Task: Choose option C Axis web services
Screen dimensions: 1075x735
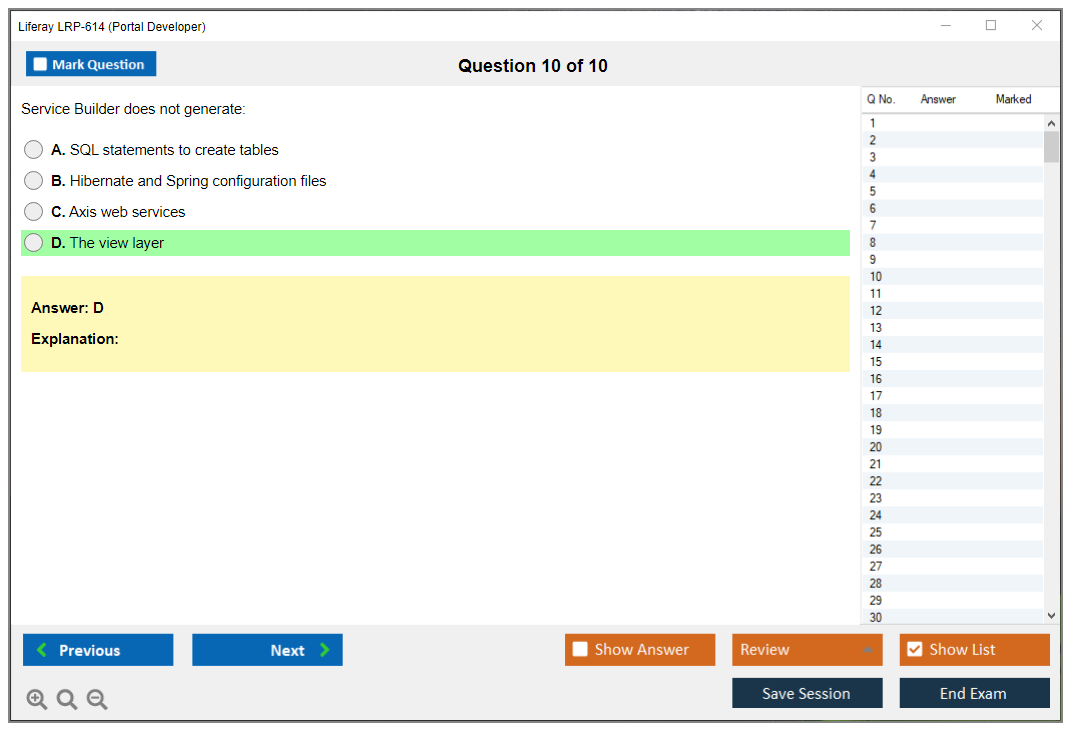Action: (x=34, y=212)
